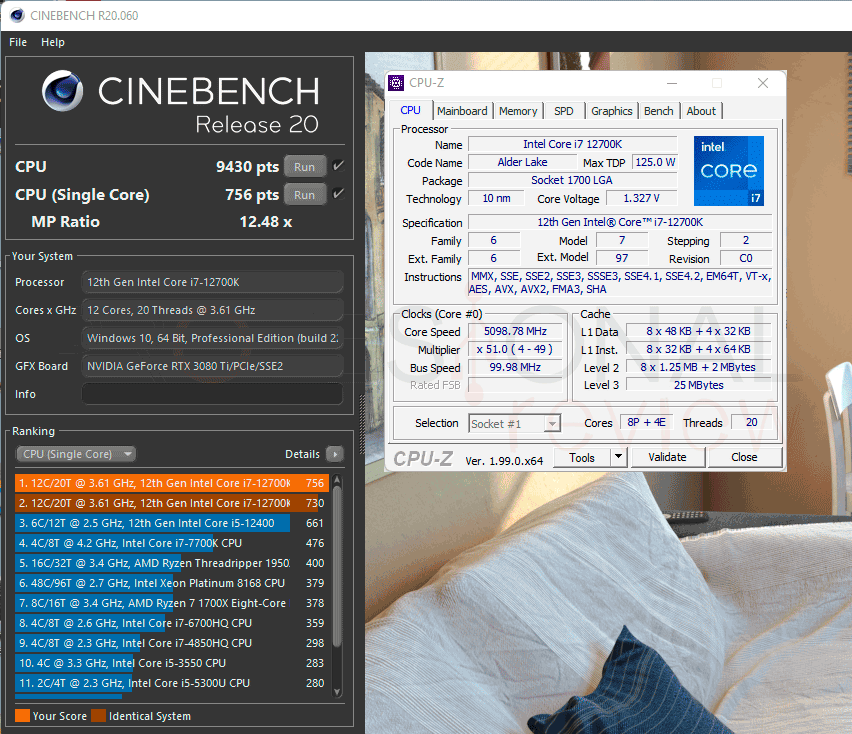
Task: Click the Level 3 cache value 25 MBytes
Action: [x=699, y=385]
